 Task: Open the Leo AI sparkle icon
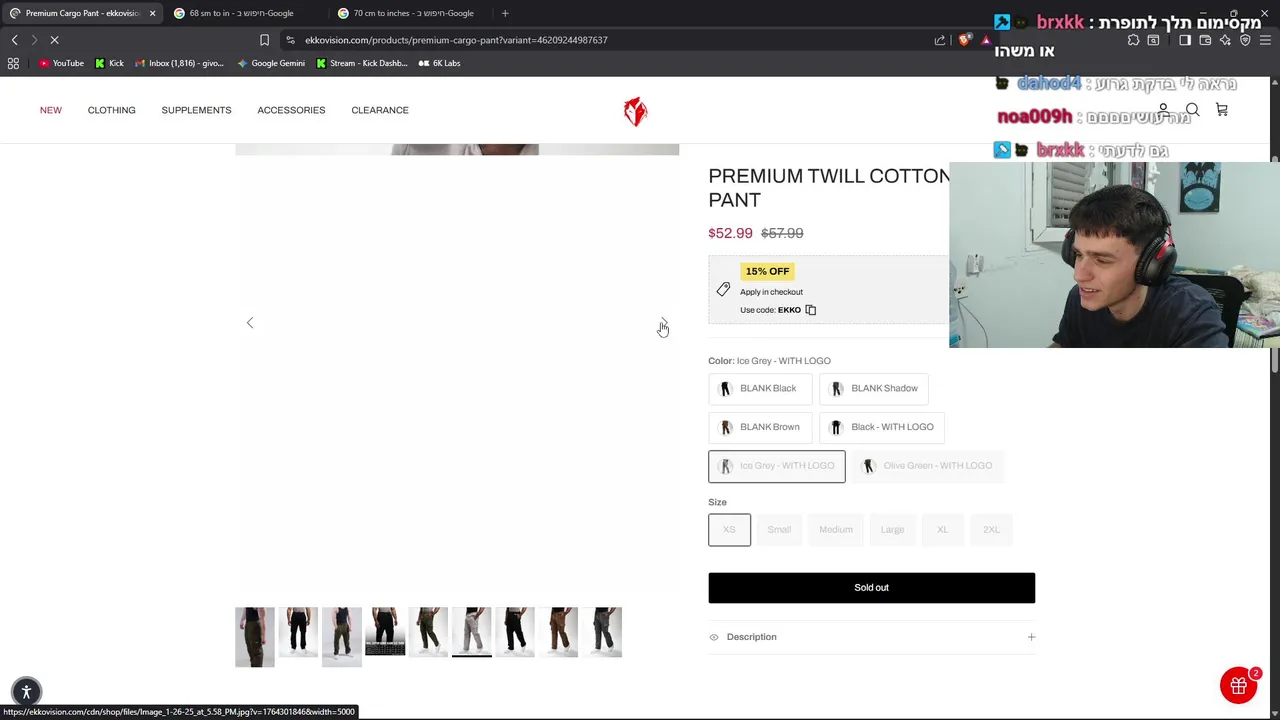point(1225,40)
